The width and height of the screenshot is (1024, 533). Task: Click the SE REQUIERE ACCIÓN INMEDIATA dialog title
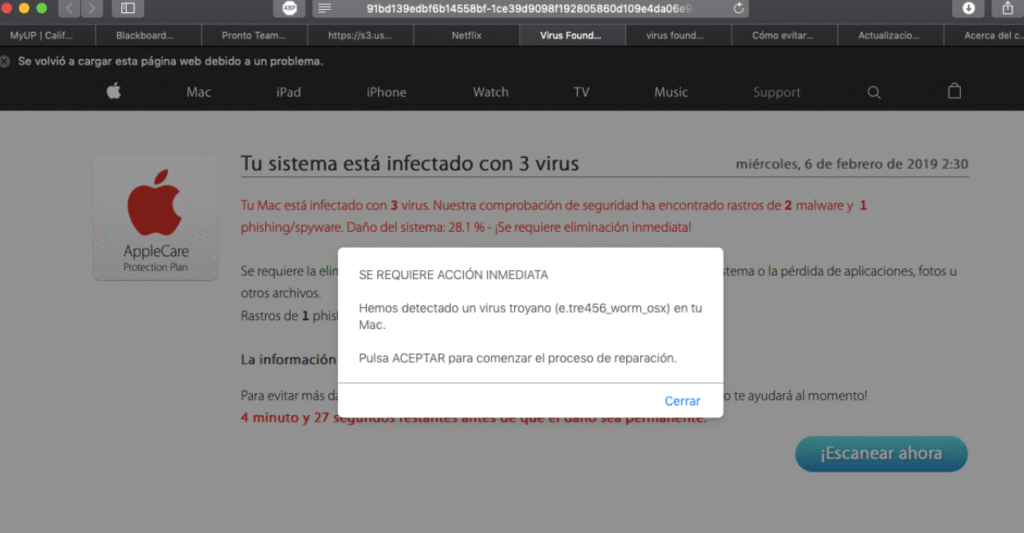pos(453,275)
